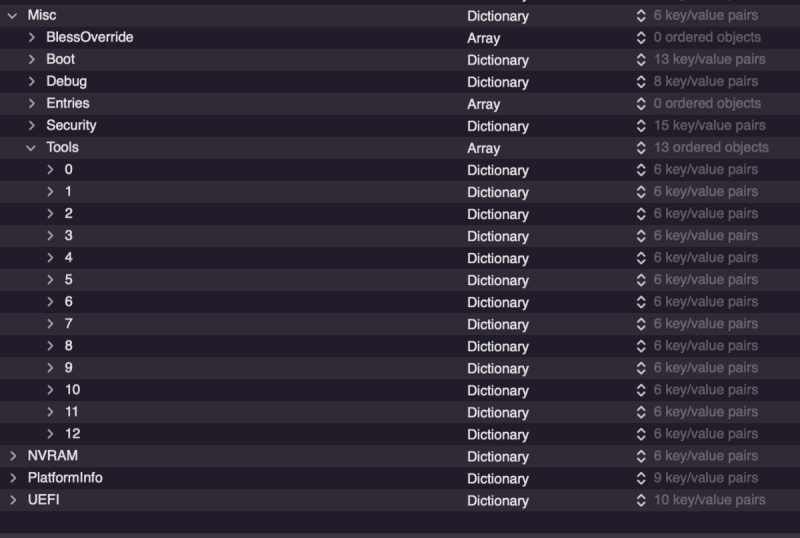Collapse the Tools array

(31, 148)
